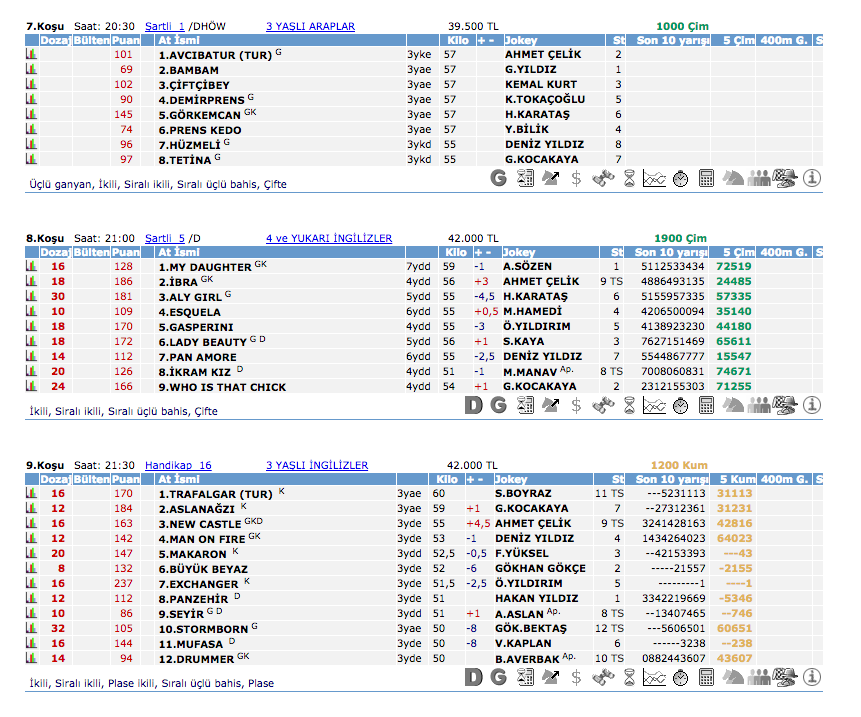The width and height of the screenshot is (861, 717).
Task: Click the bar chart icon beside AVCIBATUR
Action: [31, 55]
